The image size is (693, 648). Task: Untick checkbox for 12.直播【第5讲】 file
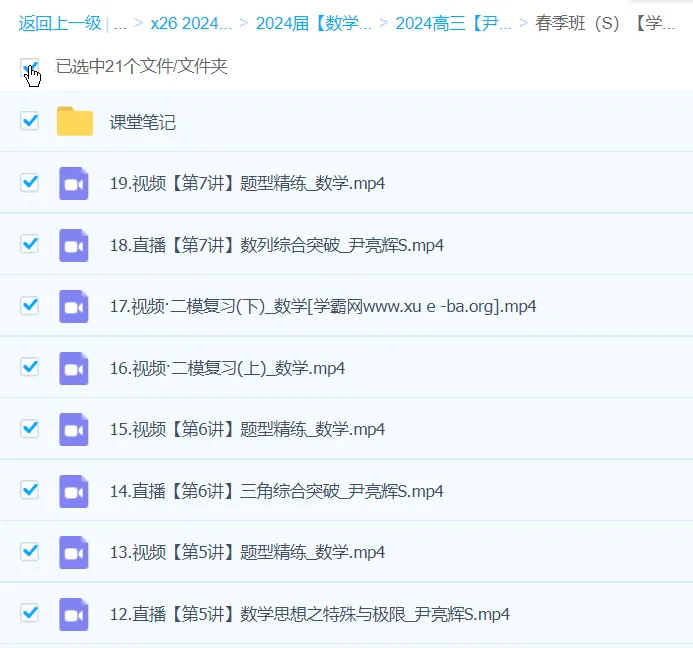tap(30, 613)
